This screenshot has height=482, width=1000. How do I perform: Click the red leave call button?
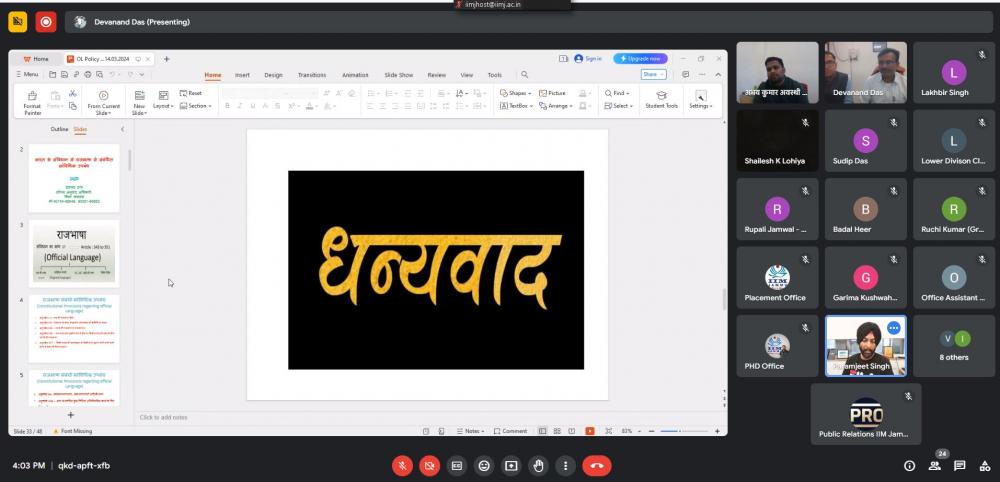click(596, 465)
